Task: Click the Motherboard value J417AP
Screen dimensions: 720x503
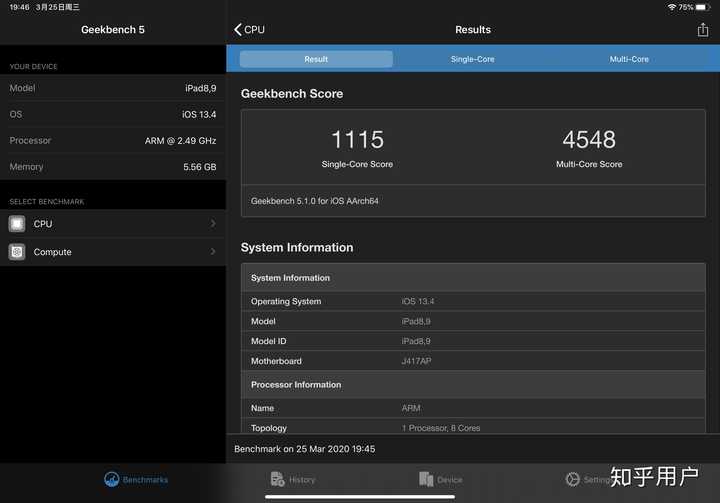Action: coord(416,361)
